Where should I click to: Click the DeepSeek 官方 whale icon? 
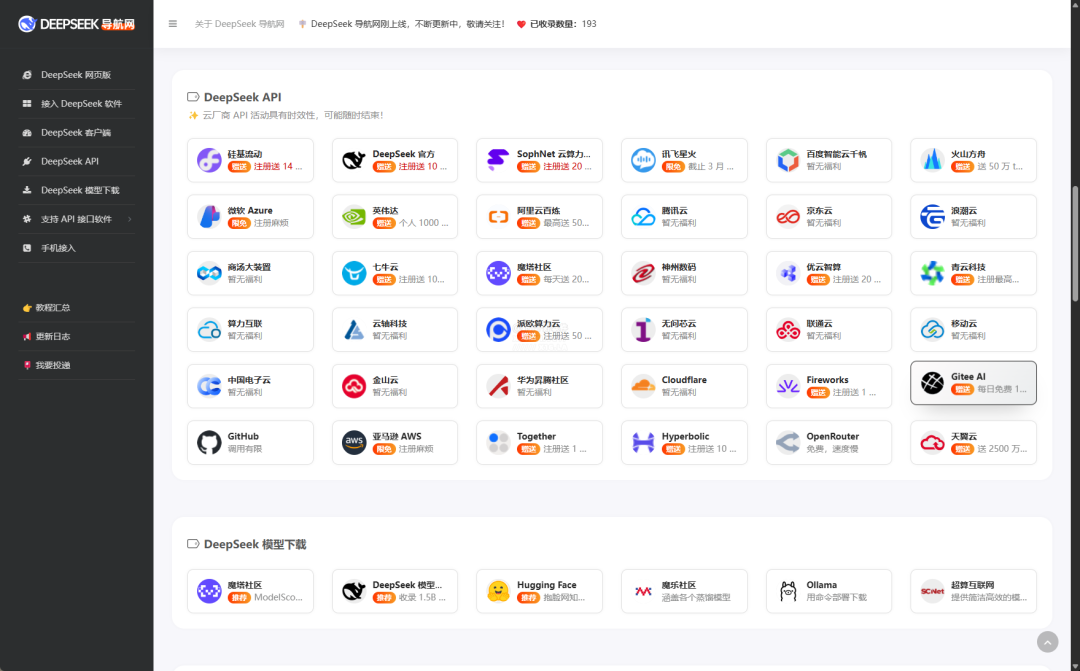[x=354, y=160]
